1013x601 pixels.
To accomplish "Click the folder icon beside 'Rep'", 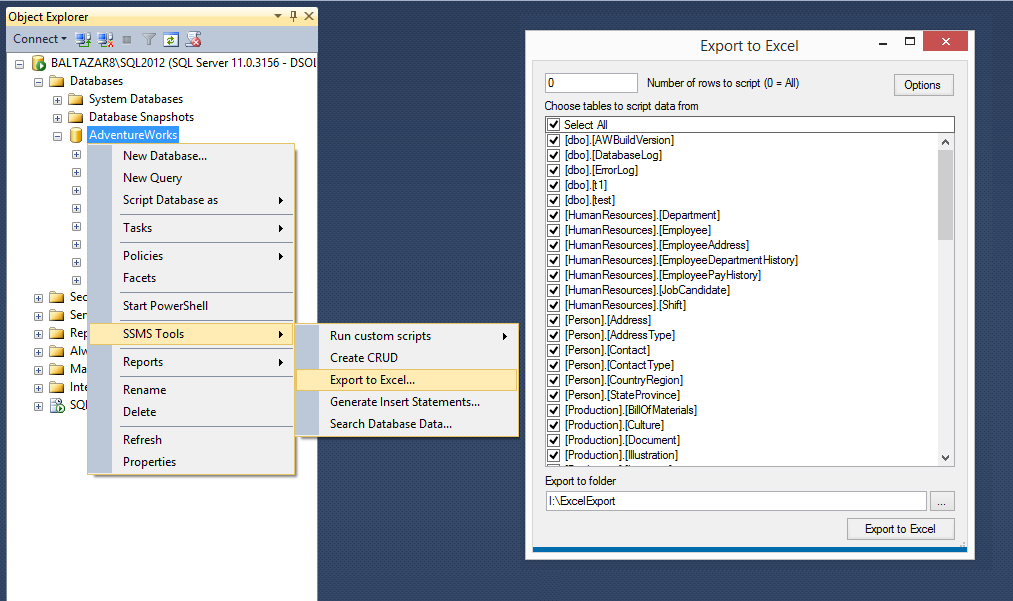I will pos(57,333).
